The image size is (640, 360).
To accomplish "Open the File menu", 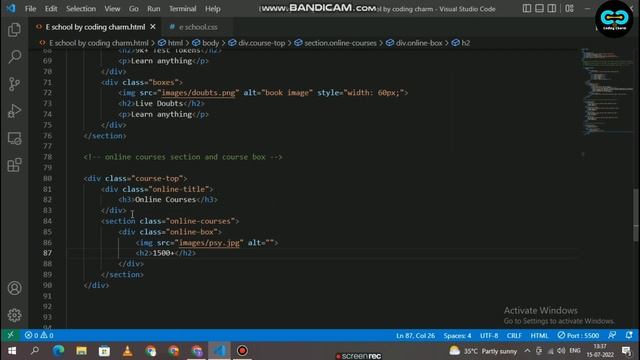I will [x=31, y=9].
